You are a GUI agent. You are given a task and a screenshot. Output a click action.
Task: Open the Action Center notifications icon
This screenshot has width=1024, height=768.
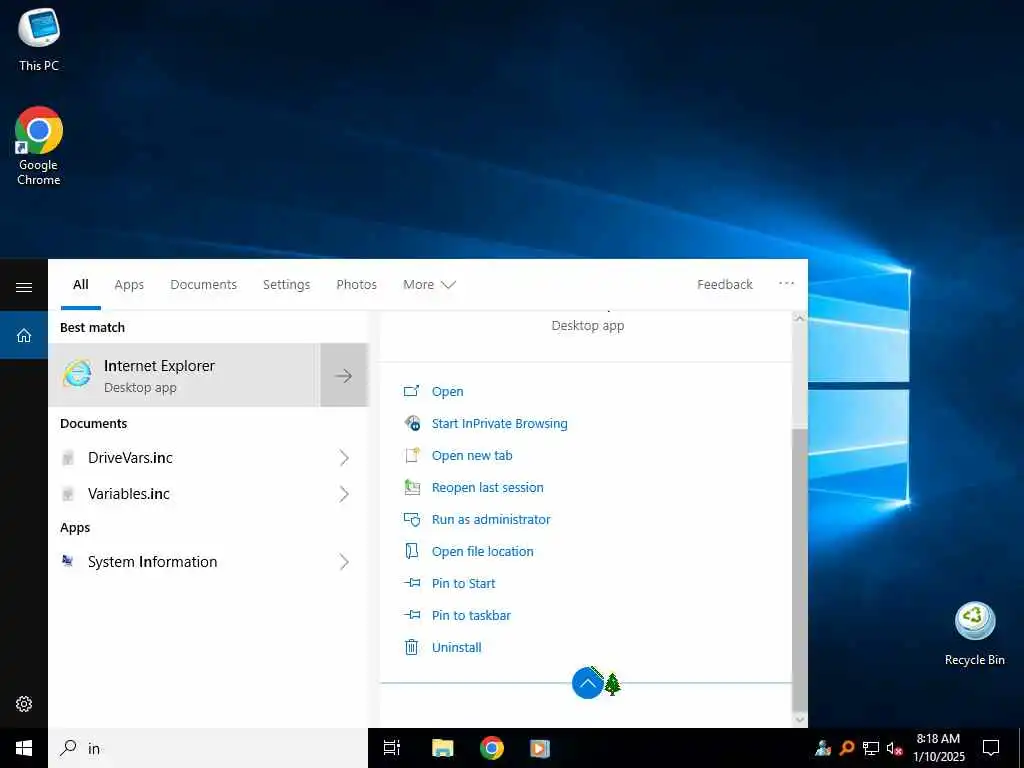pos(991,748)
